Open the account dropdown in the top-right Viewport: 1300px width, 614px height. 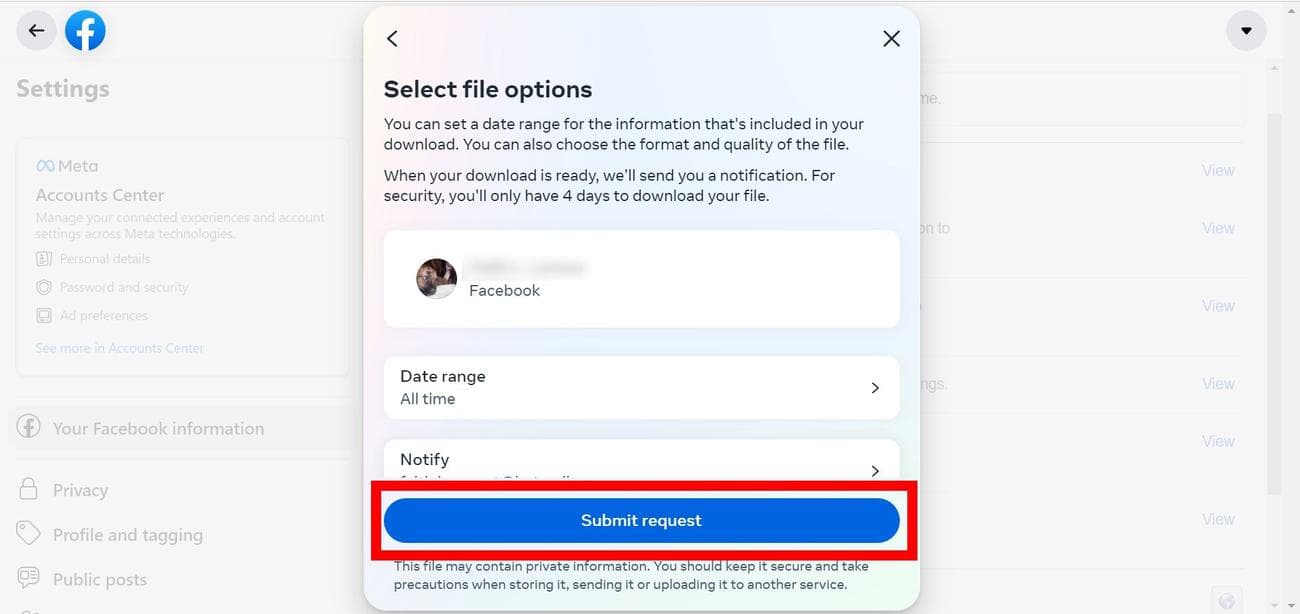coord(1246,30)
